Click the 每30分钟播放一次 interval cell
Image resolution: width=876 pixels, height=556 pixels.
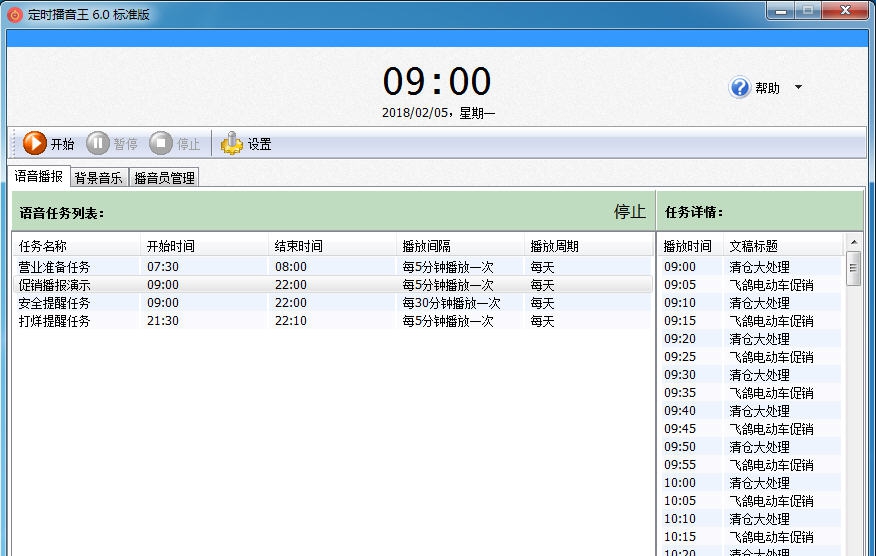(x=451, y=302)
